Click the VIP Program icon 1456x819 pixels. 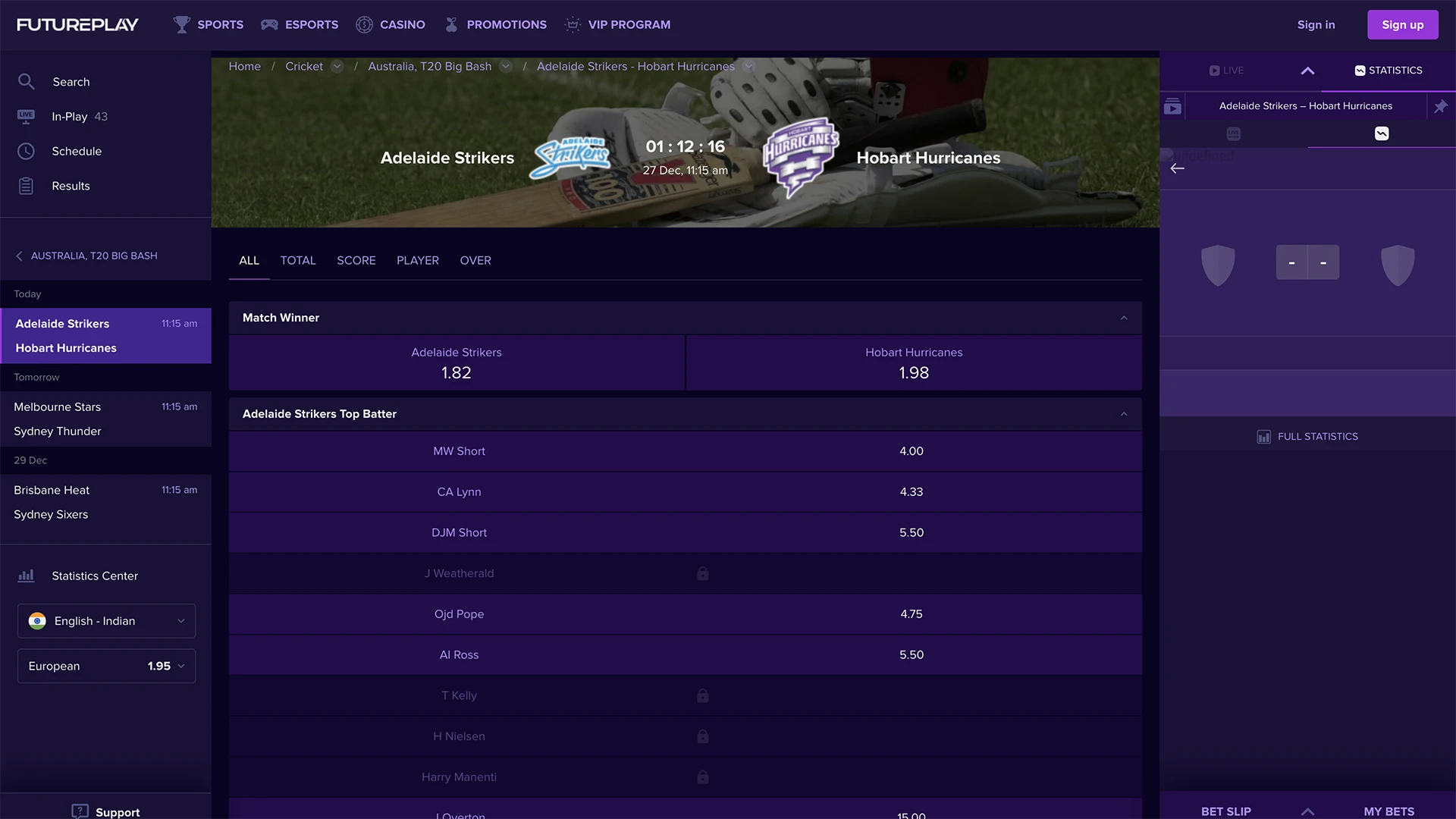click(x=573, y=24)
